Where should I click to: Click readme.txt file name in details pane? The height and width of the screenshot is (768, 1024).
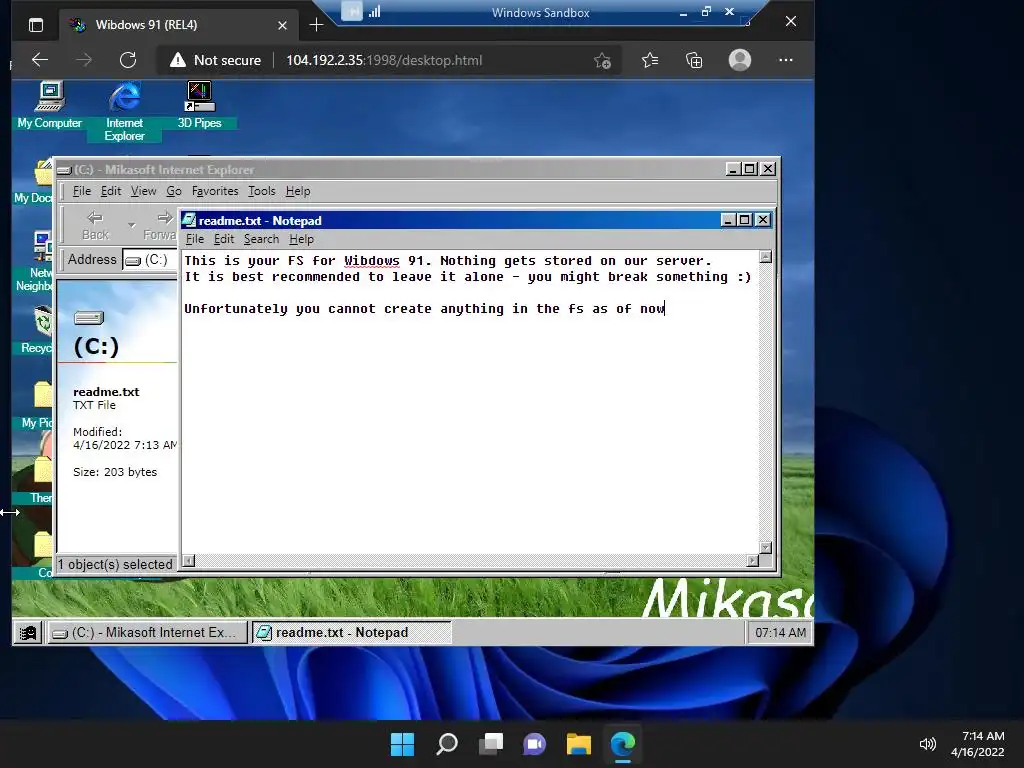point(106,392)
